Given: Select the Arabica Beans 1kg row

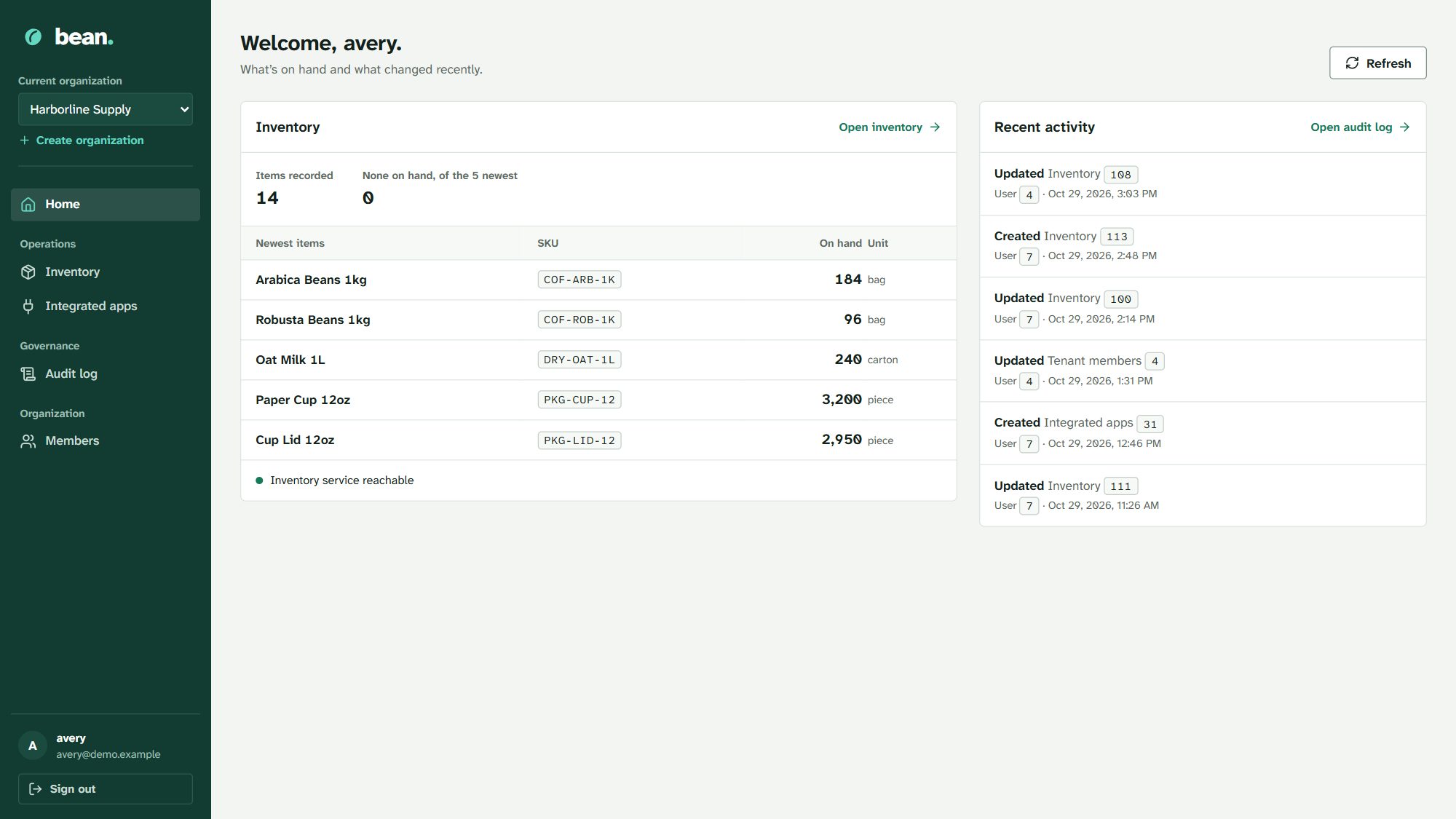Looking at the screenshot, I should point(598,280).
